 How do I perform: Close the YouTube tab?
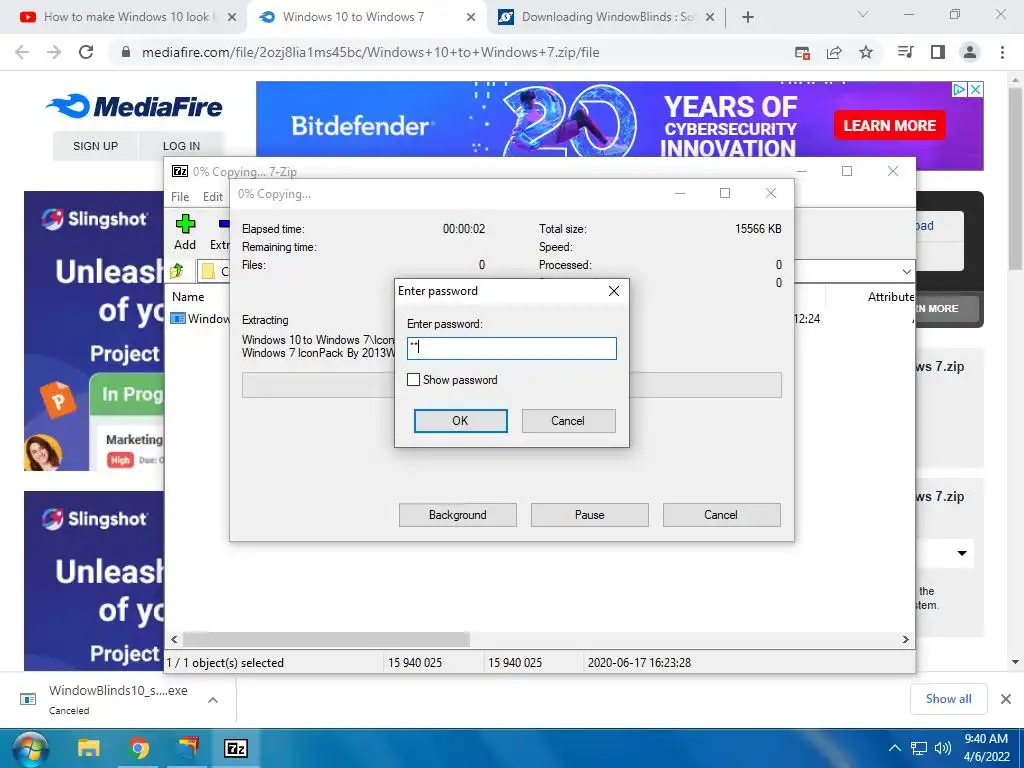click(231, 18)
